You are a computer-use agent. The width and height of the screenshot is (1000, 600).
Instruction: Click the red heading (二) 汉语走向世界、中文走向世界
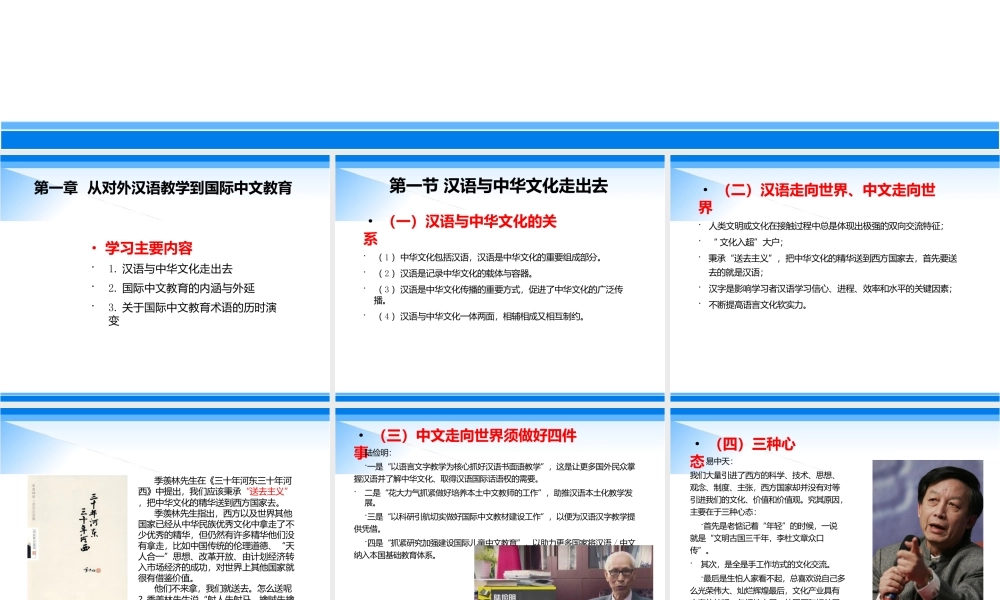pyautogui.click(x=817, y=198)
